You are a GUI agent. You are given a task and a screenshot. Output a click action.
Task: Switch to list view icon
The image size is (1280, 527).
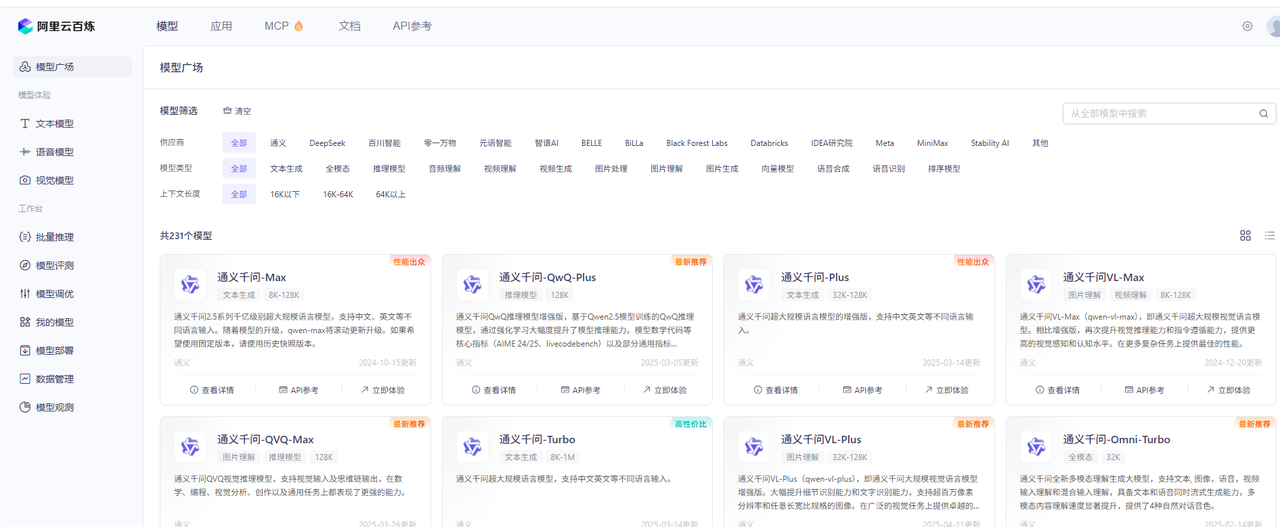tap(1270, 236)
